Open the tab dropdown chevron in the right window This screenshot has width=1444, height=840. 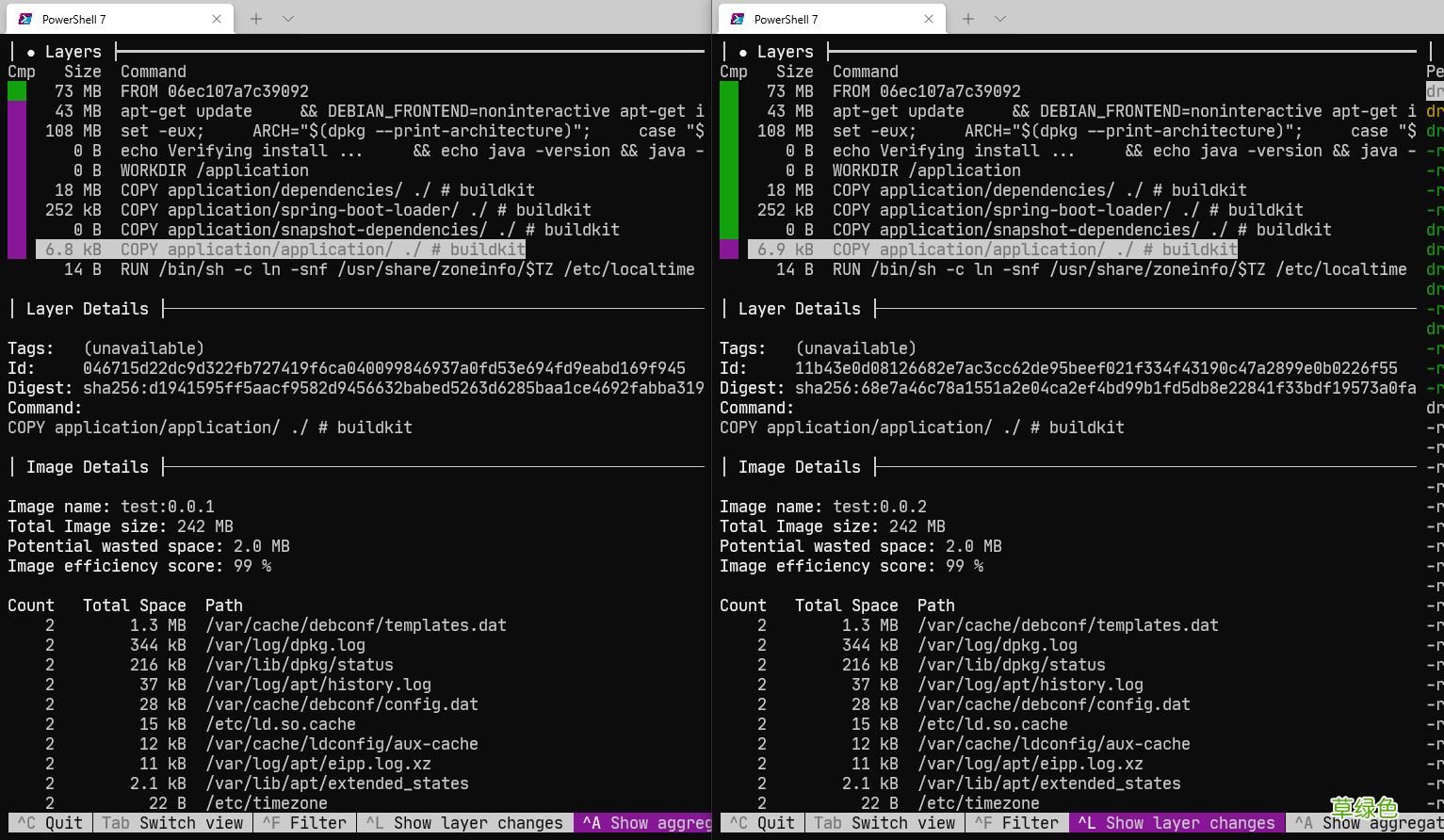(1001, 18)
